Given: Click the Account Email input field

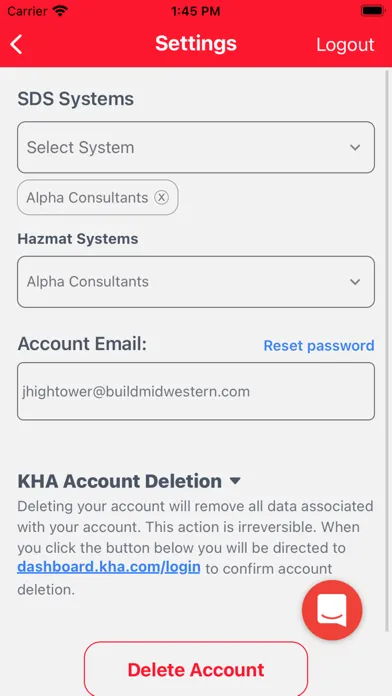Looking at the screenshot, I should (x=196, y=391).
